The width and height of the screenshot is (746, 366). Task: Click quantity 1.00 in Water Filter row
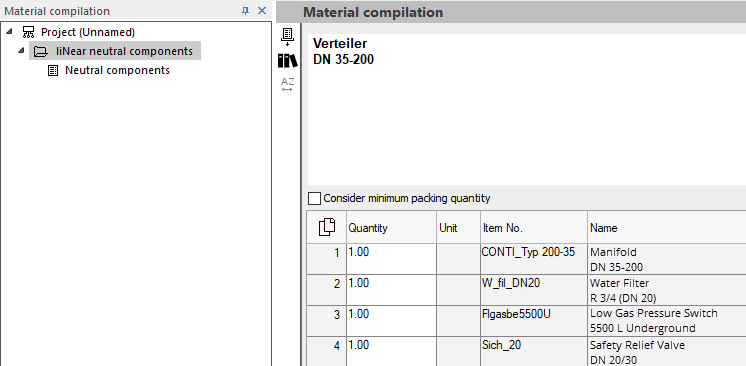click(391, 290)
